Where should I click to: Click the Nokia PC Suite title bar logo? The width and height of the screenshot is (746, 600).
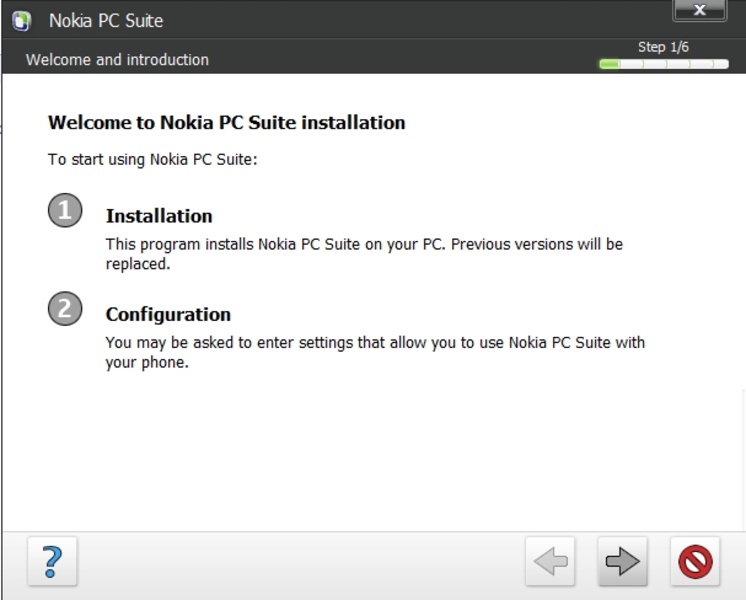point(22,20)
